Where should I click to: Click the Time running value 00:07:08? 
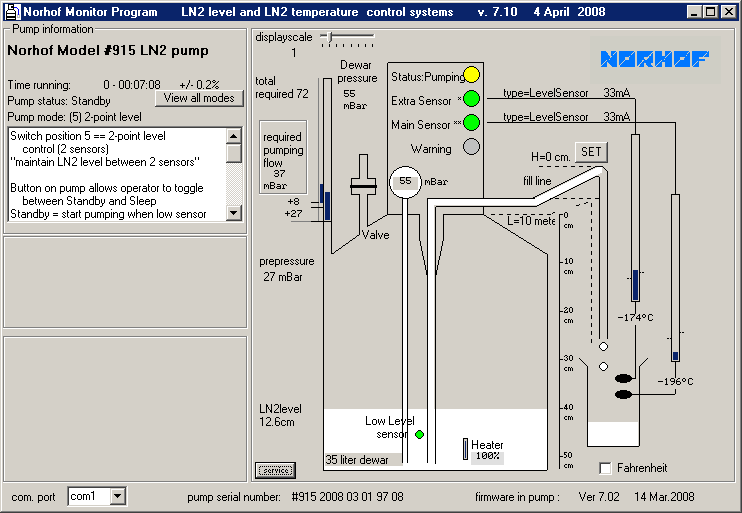click(132, 85)
